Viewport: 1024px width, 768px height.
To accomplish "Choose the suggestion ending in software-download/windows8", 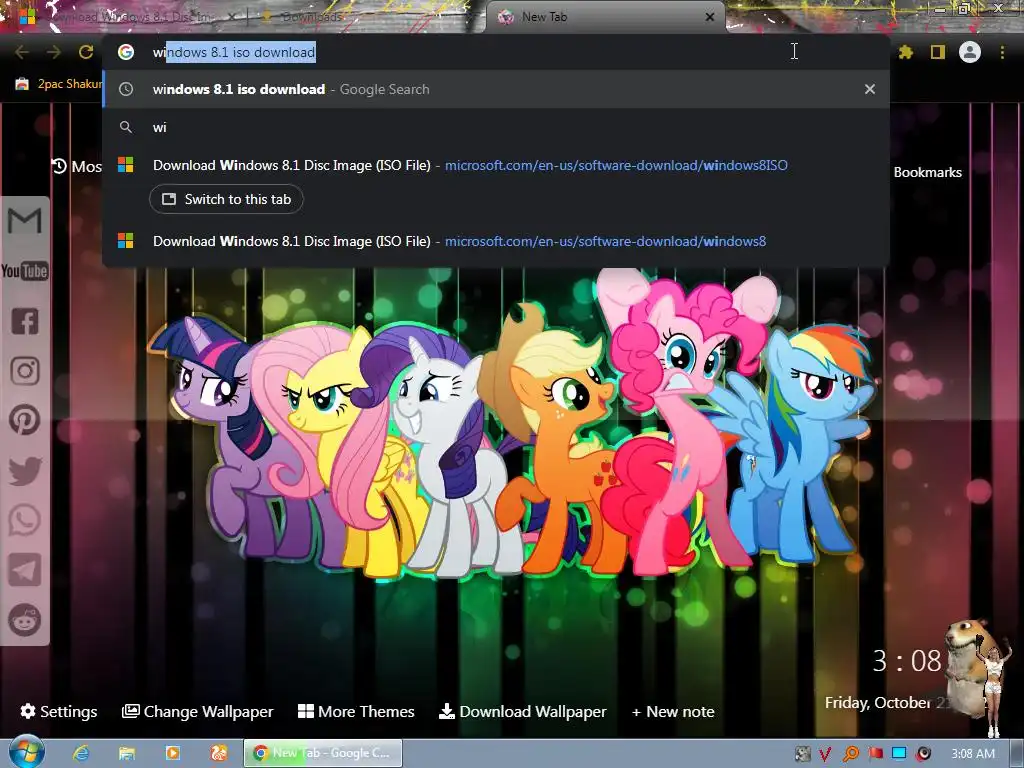I will pyautogui.click(x=496, y=241).
